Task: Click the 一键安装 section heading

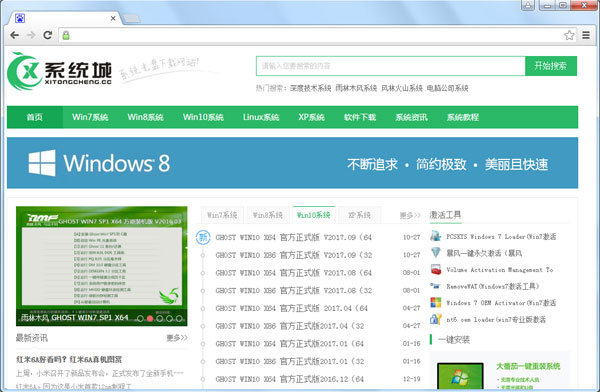Action: point(454,340)
